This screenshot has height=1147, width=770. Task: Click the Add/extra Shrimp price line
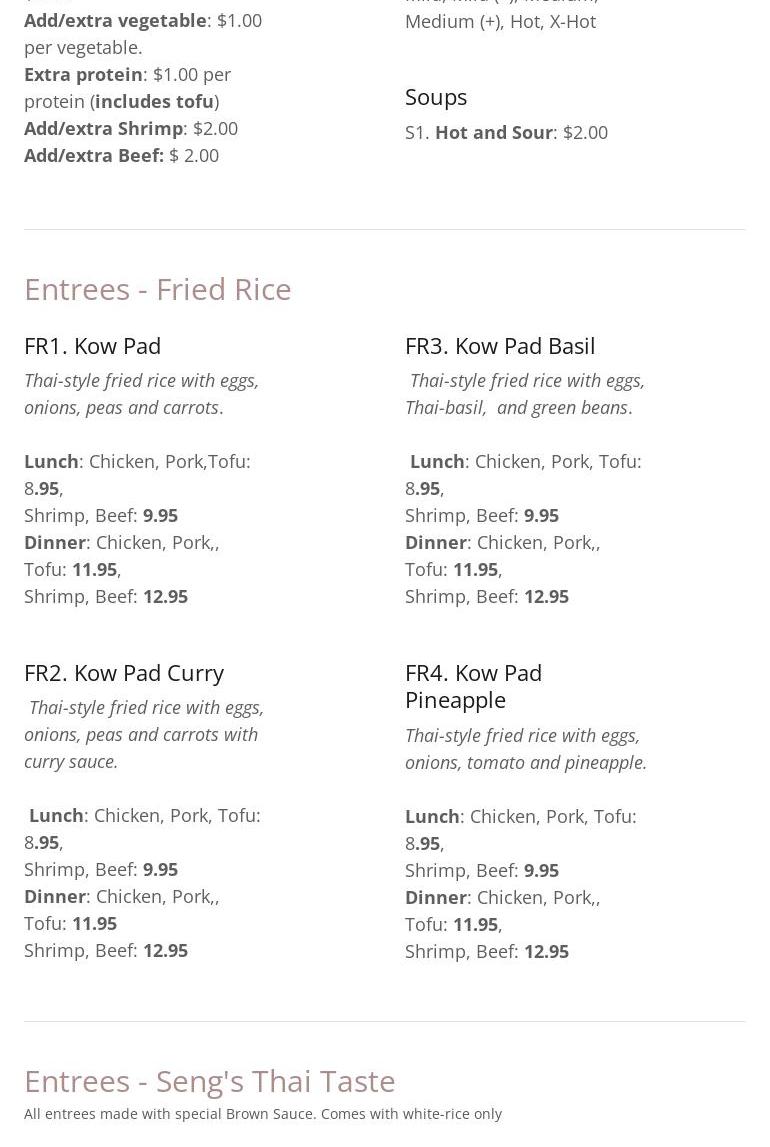coord(131,128)
